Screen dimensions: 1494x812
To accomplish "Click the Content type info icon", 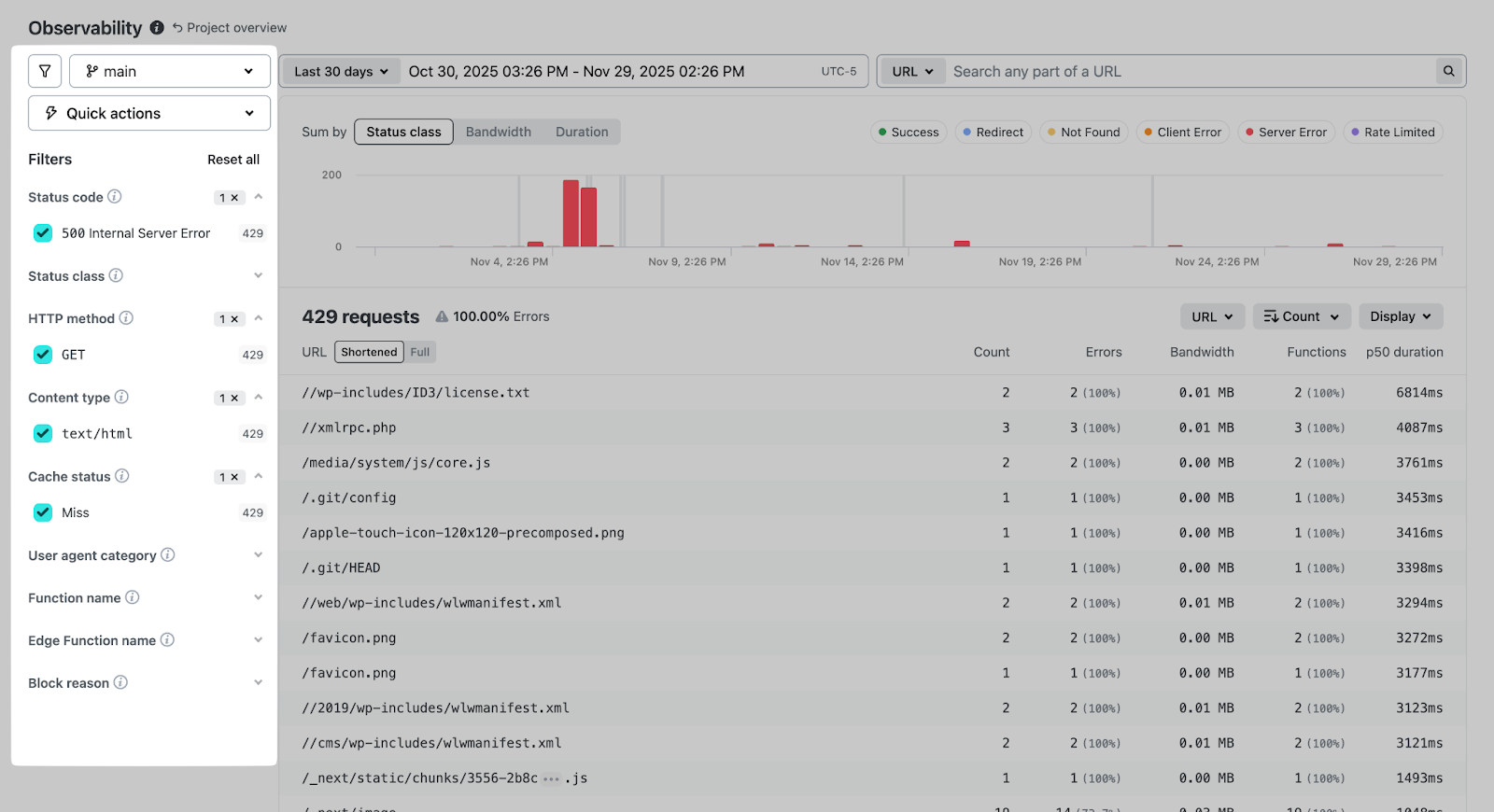I will tap(121, 397).
